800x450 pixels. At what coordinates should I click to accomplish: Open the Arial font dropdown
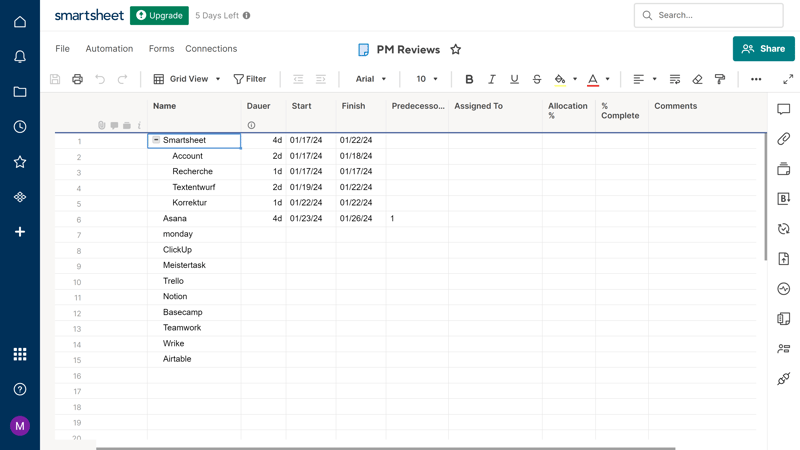point(370,79)
